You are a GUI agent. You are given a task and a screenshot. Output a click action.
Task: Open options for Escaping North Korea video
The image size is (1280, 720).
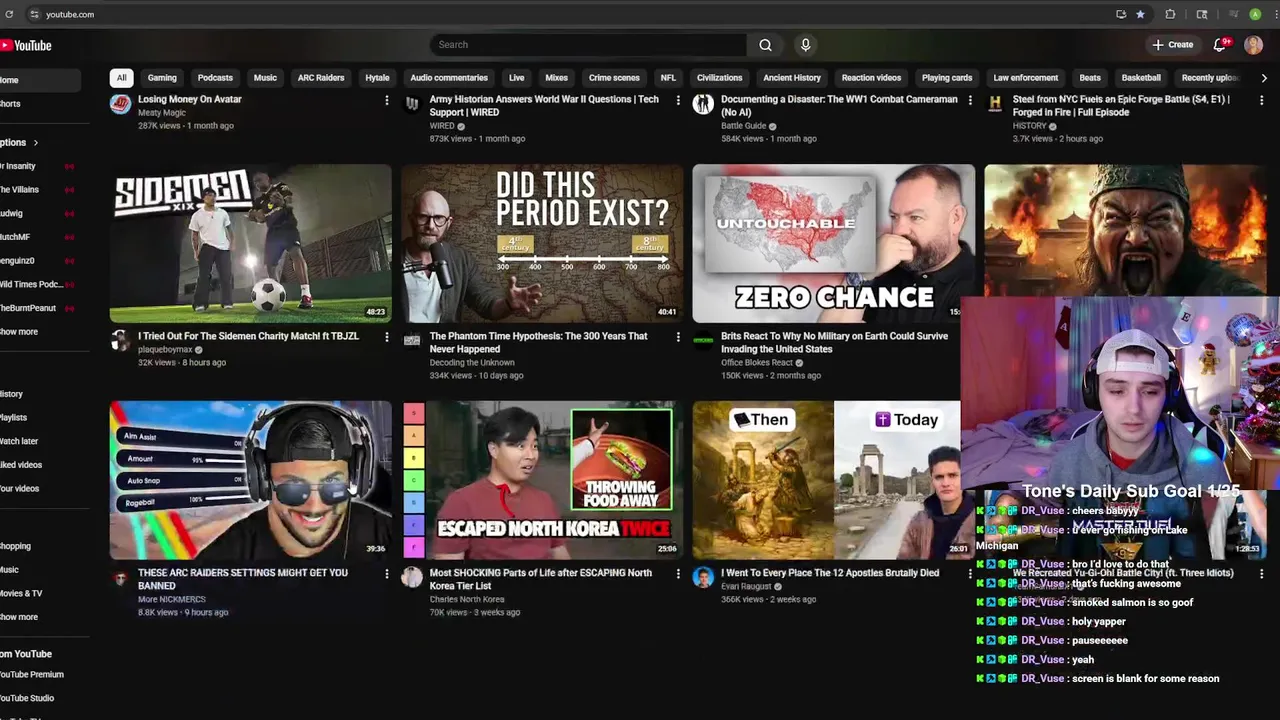pyautogui.click(x=678, y=574)
